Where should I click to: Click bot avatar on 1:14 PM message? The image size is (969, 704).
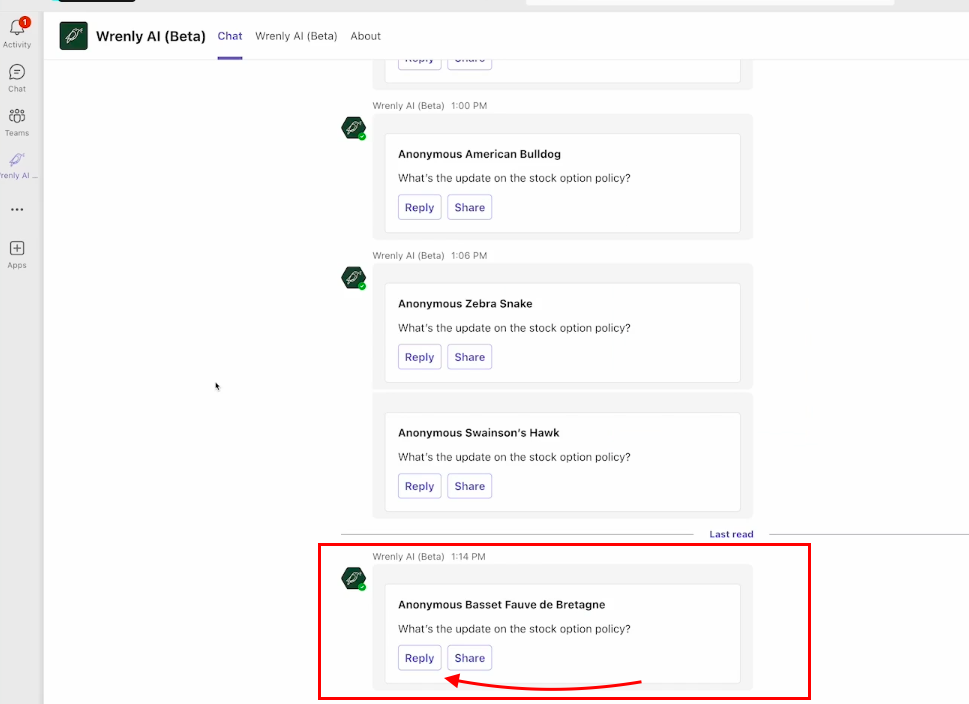(x=353, y=579)
